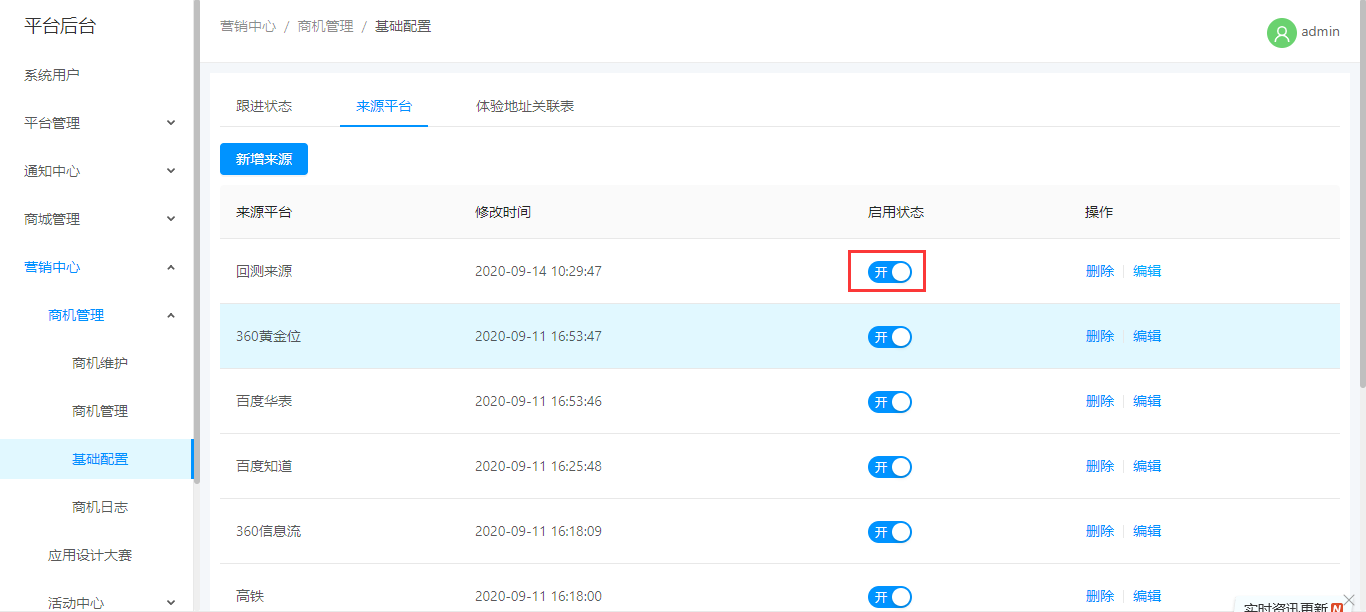The width and height of the screenshot is (1366, 612).
Task: Switch to the 跟进状态 tab
Action: (264, 106)
